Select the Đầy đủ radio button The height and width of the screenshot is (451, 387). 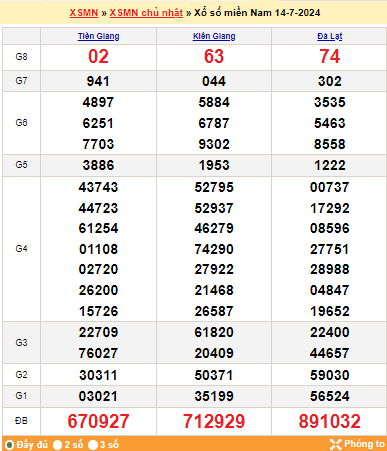[9, 445]
